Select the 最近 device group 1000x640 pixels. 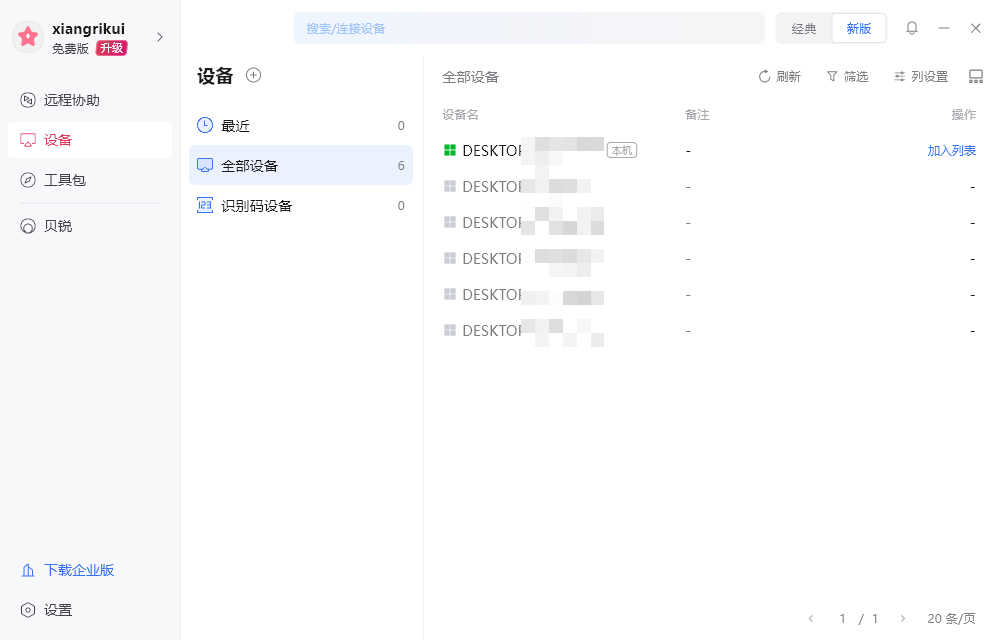[301, 126]
